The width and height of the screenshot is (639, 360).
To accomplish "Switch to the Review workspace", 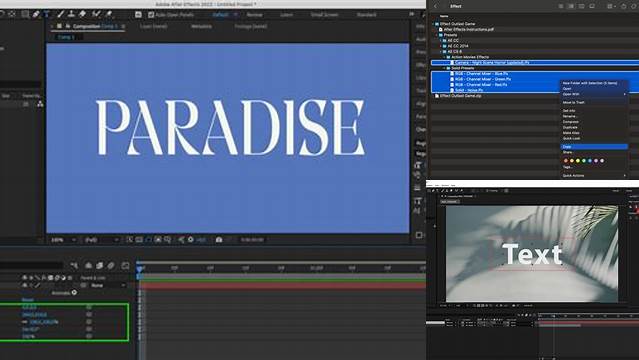I will pyautogui.click(x=254, y=15).
